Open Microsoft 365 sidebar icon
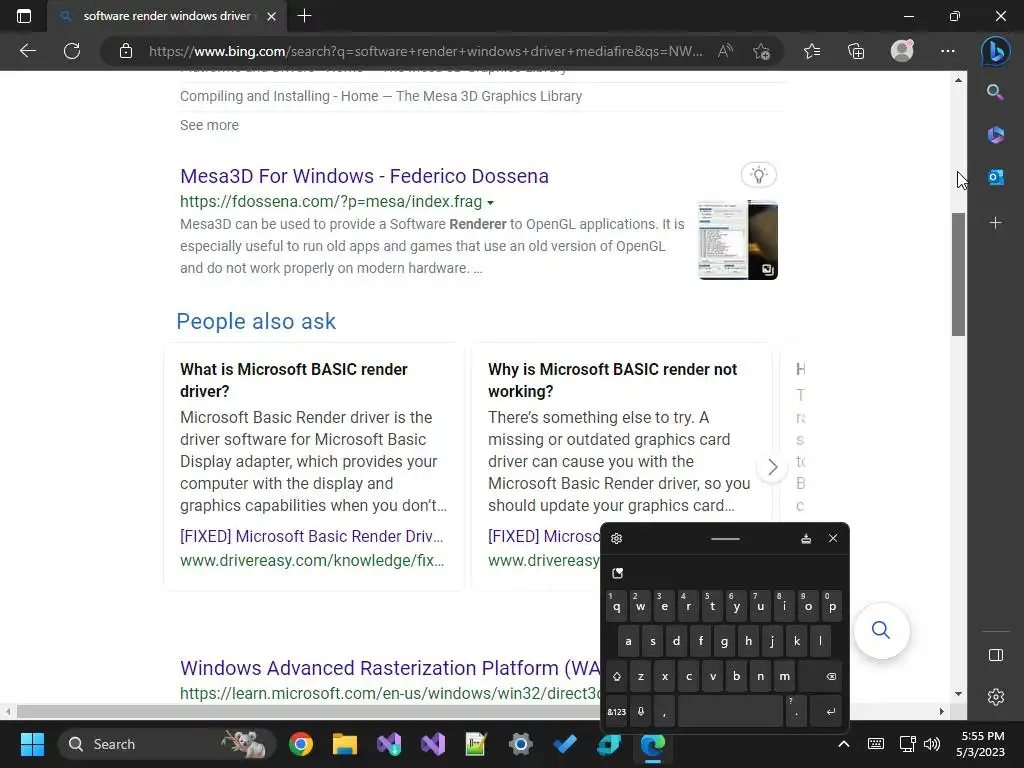Screen dimensions: 1024x768 tap(995, 135)
